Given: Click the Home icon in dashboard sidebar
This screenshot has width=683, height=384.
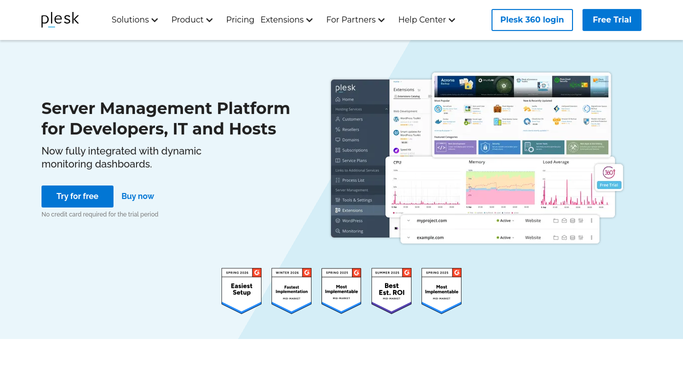Looking at the screenshot, I should coord(338,99).
